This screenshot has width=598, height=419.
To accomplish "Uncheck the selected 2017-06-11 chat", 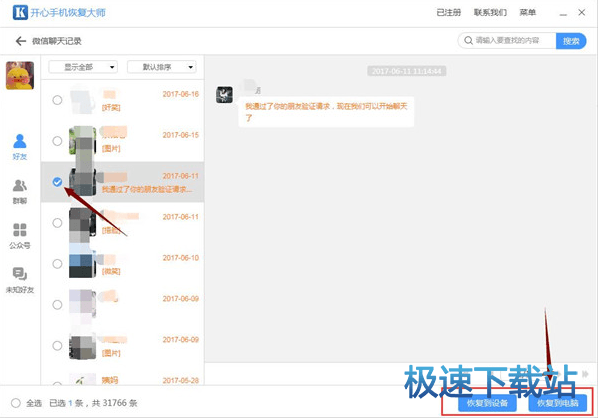I will pyautogui.click(x=57, y=182).
